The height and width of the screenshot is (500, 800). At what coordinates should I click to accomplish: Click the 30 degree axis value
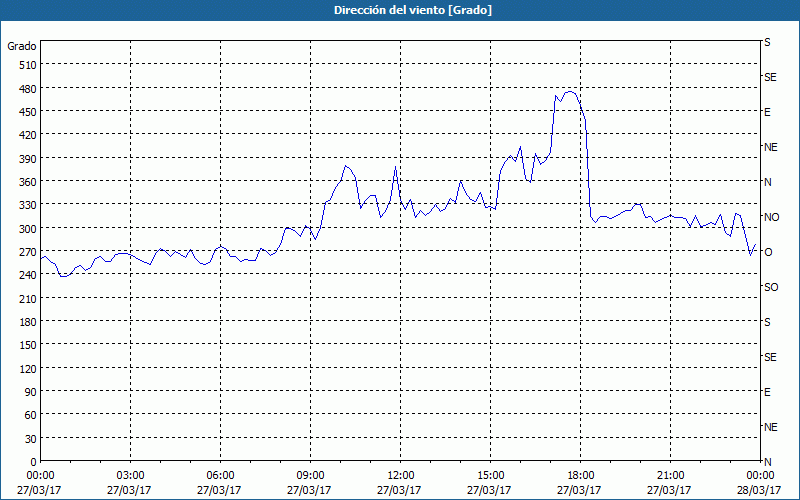click(x=31, y=439)
